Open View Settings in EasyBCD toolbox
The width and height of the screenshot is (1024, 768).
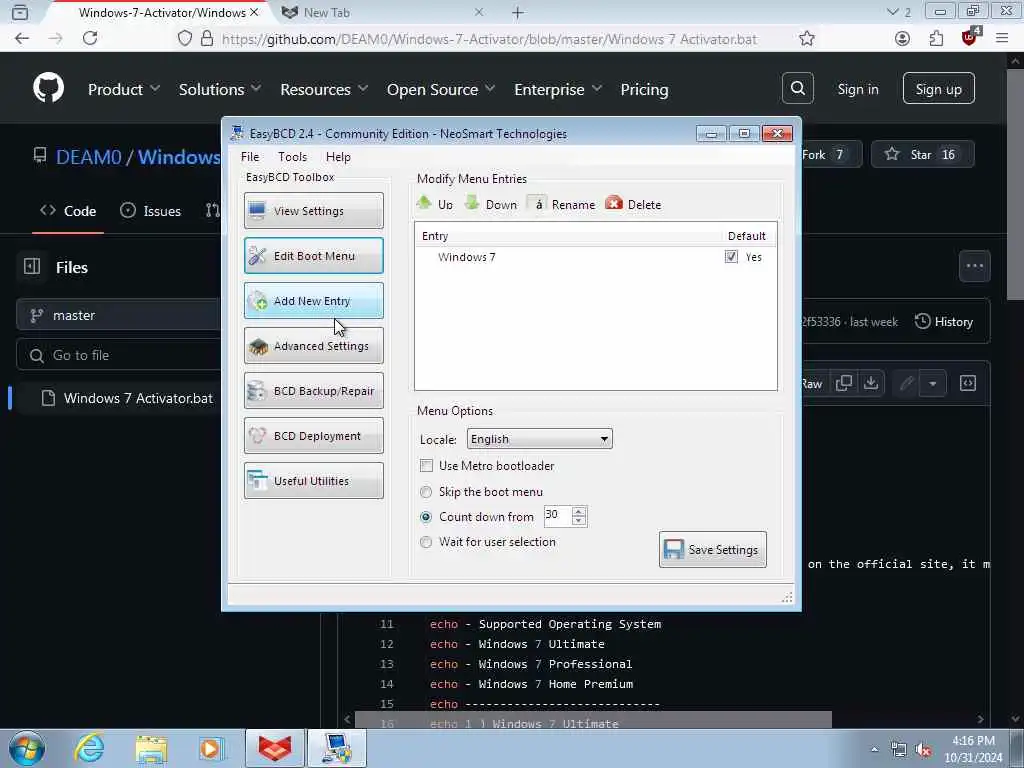click(313, 210)
